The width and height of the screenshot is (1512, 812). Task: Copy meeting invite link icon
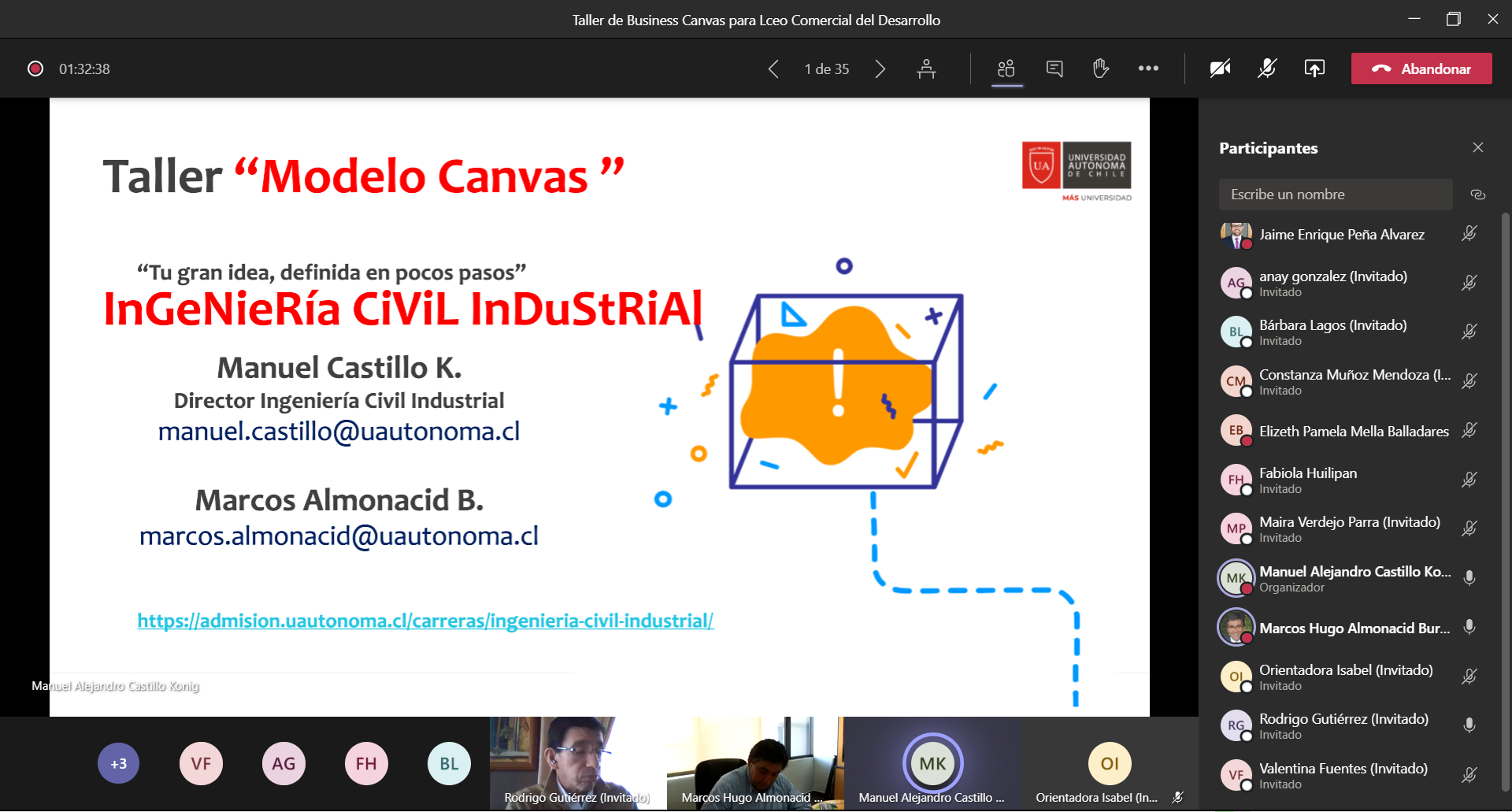(1478, 195)
